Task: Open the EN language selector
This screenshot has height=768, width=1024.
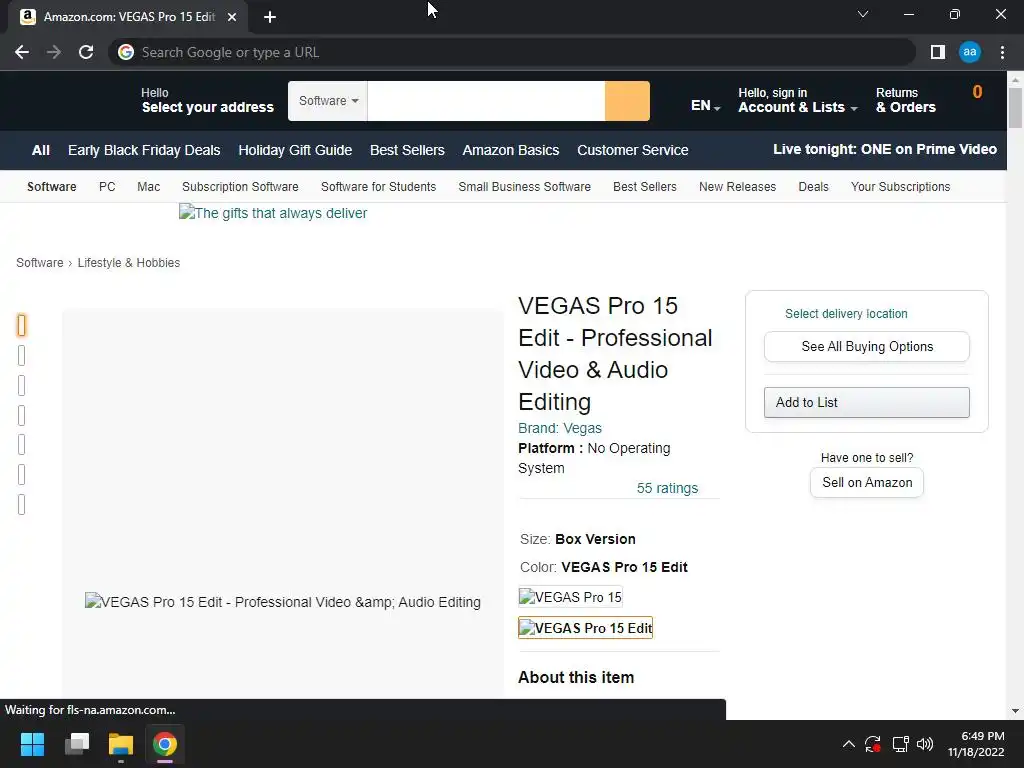Action: pyautogui.click(x=705, y=106)
